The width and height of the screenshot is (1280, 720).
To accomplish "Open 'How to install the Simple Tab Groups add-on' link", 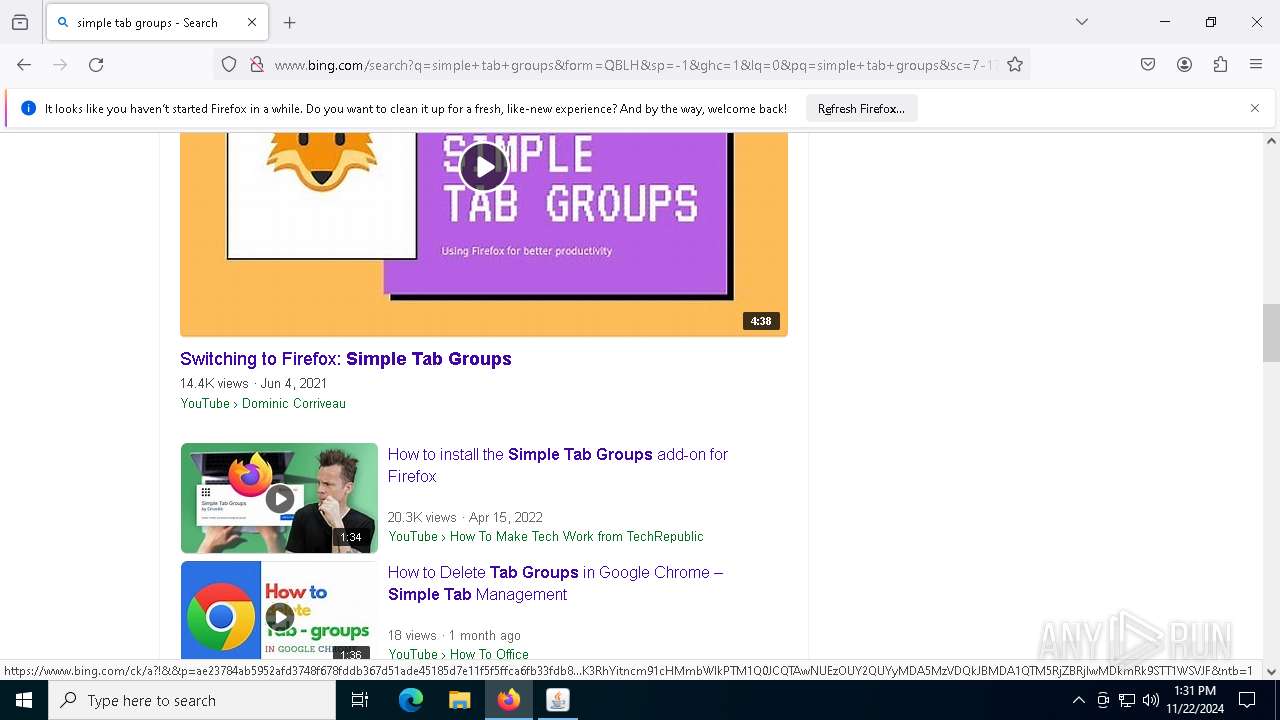I will [558, 465].
